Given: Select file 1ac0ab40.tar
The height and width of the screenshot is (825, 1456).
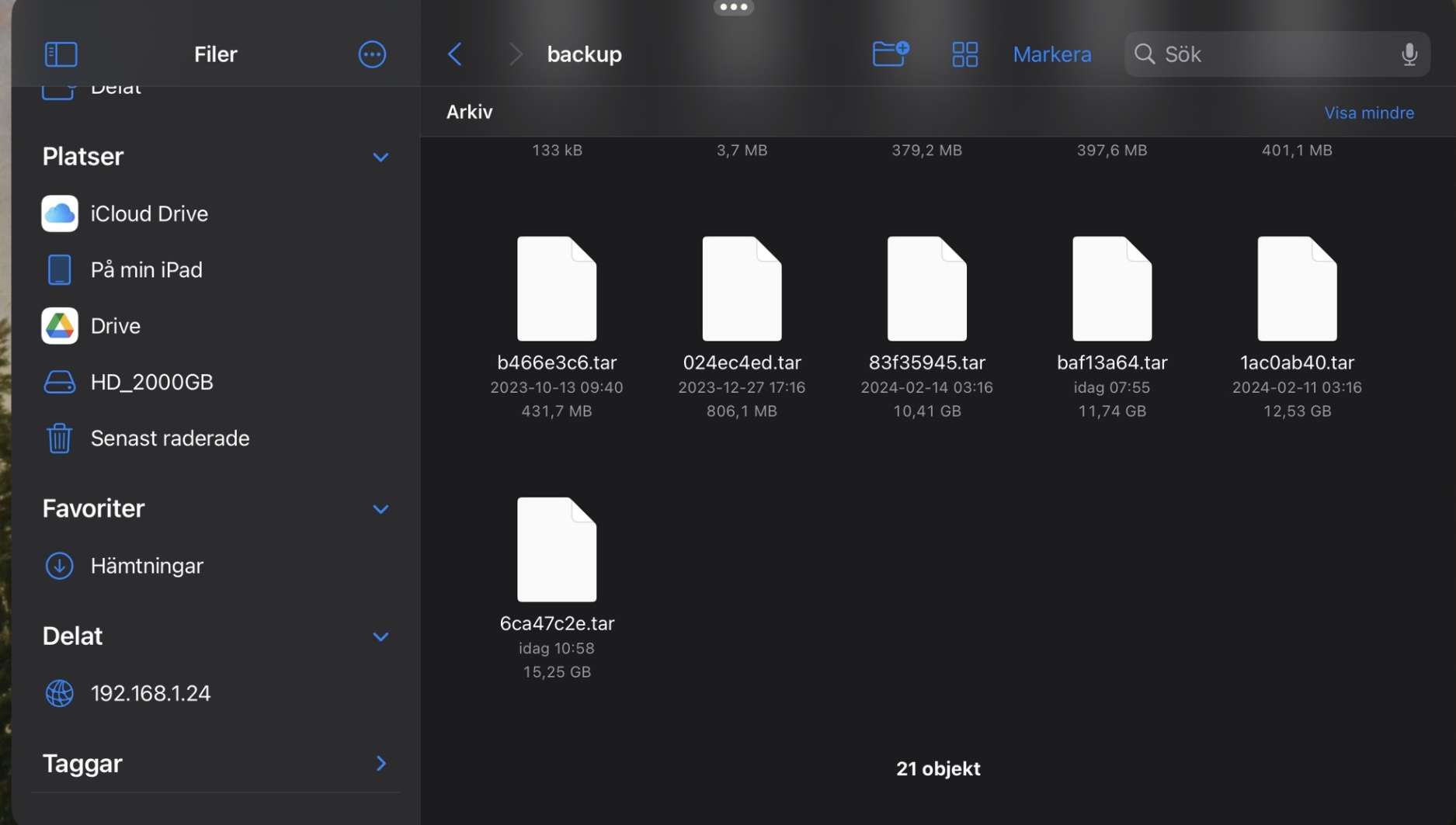Looking at the screenshot, I should click(1297, 289).
